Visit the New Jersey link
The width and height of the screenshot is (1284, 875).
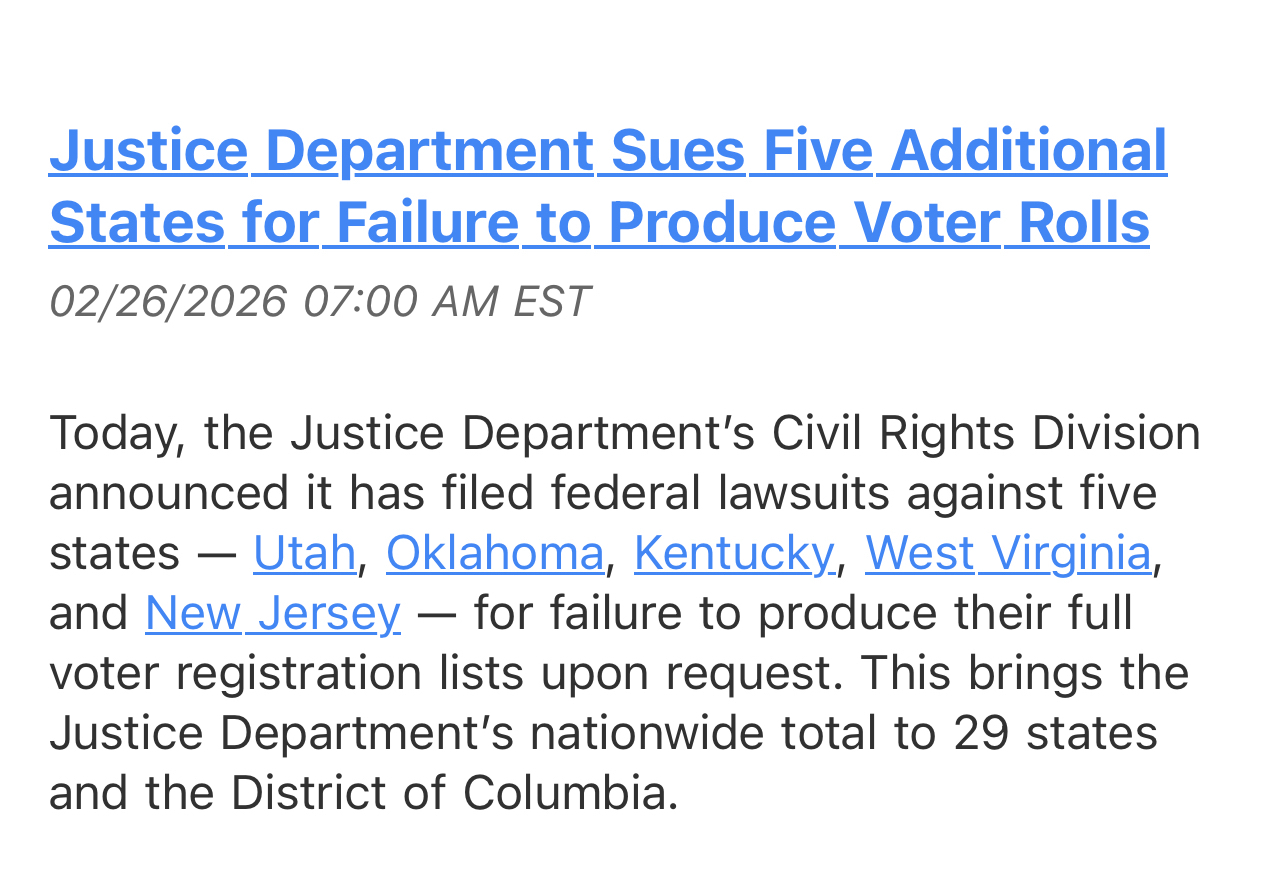pos(272,613)
